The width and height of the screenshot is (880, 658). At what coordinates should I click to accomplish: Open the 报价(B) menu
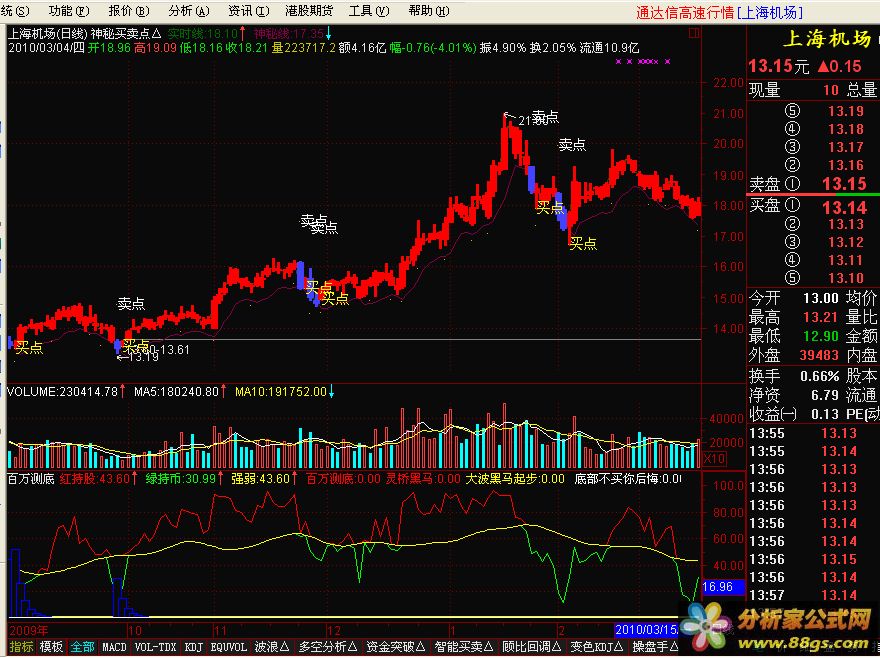pyautogui.click(x=129, y=11)
